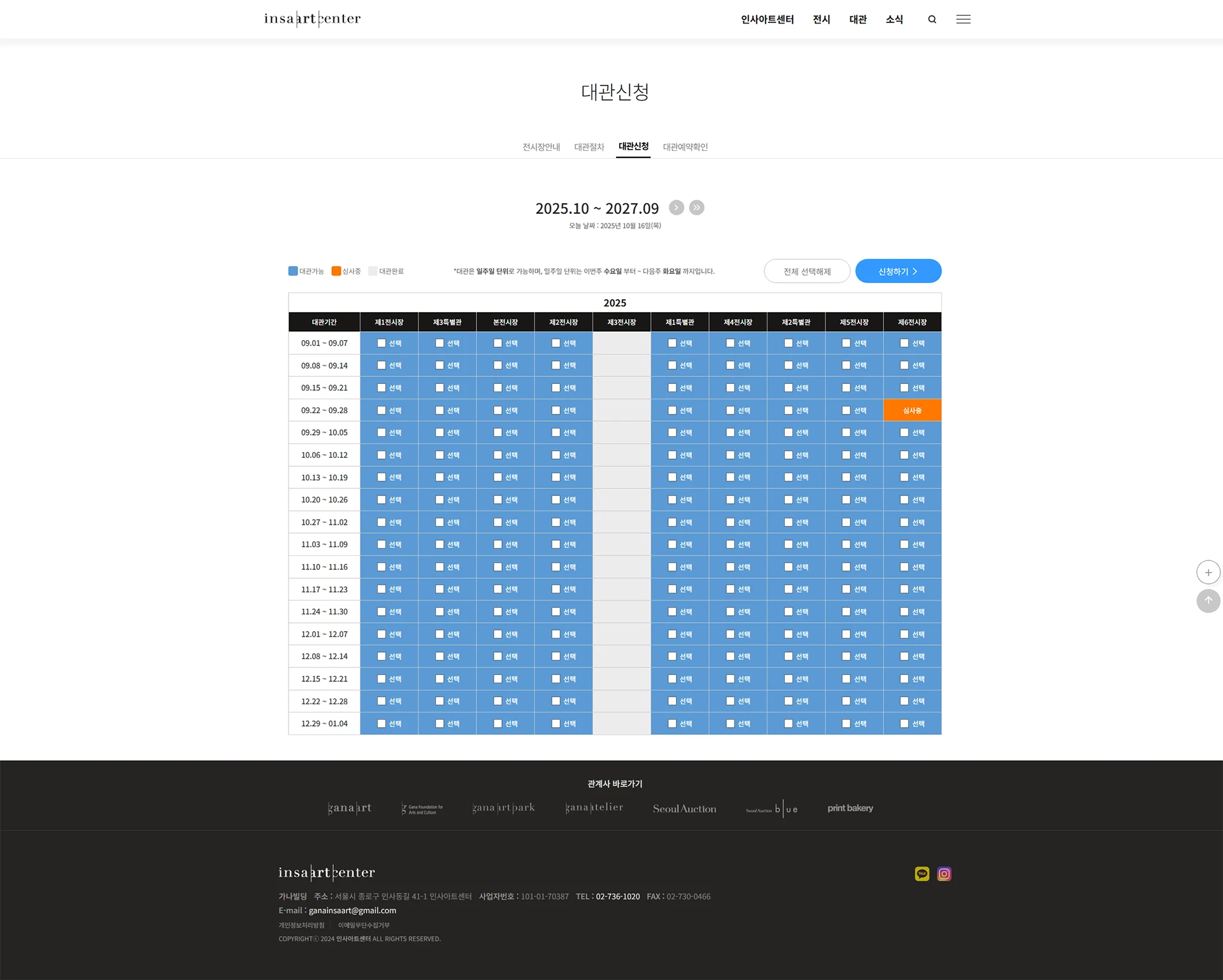1223x980 pixels.
Task: Click the 심사중 status cell for 09.22 ~ 09.28
Action: [912, 410]
